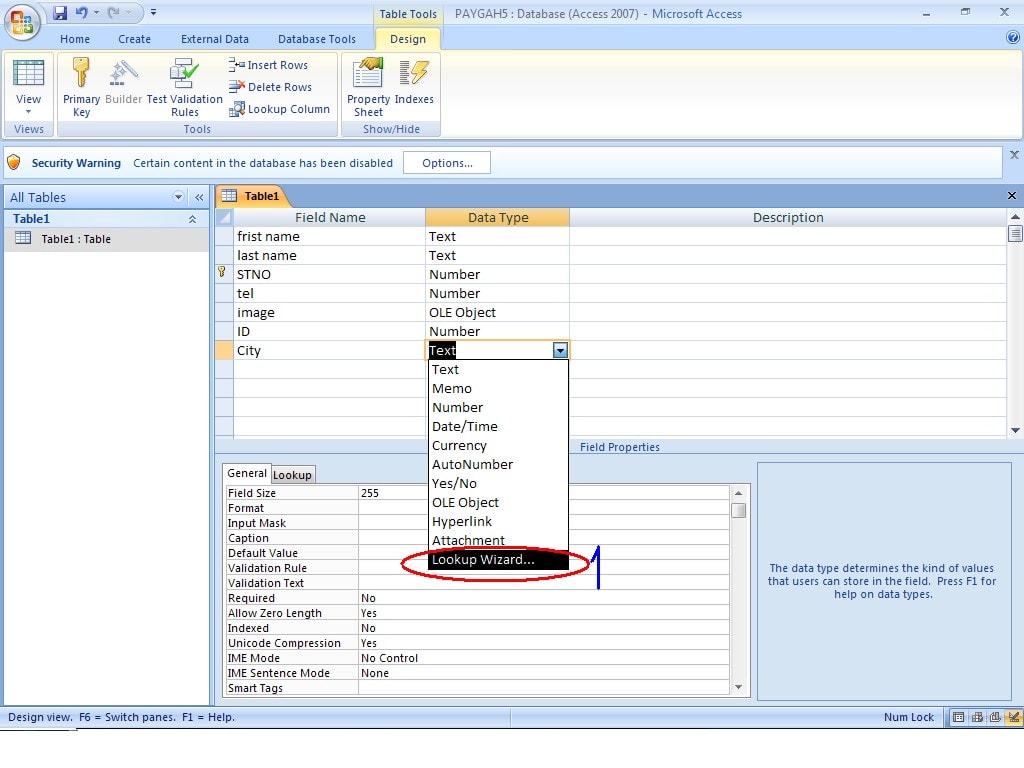Screen dimensions: 1024x768
Task: Open the Indexes window
Action: [x=414, y=86]
